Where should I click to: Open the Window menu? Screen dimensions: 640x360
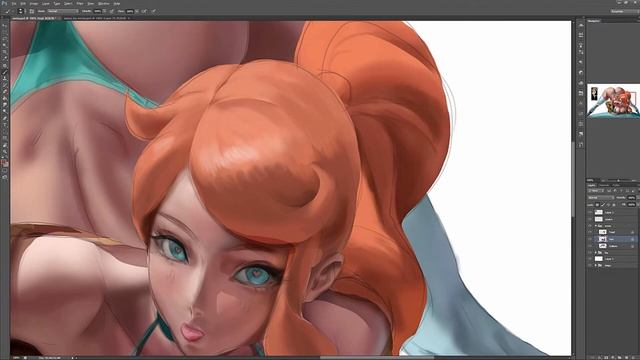pyautogui.click(x=104, y=4)
